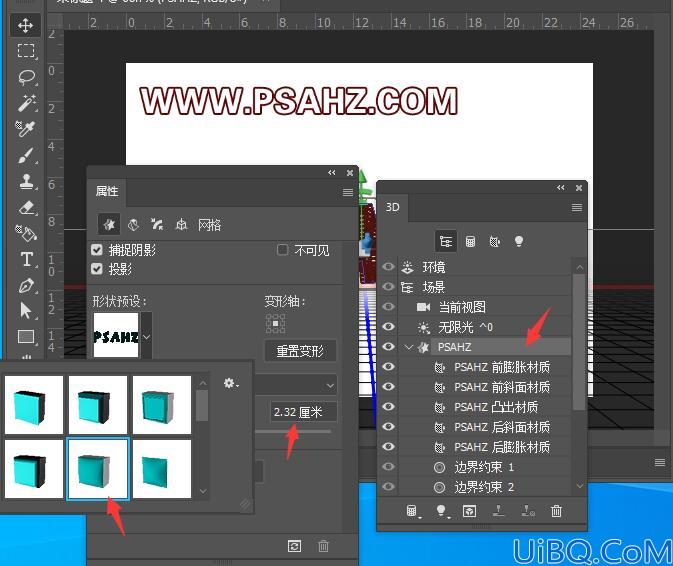
Task: Open preset picker gear settings menu
Action: pyautogui.click(x=230, y=383)
